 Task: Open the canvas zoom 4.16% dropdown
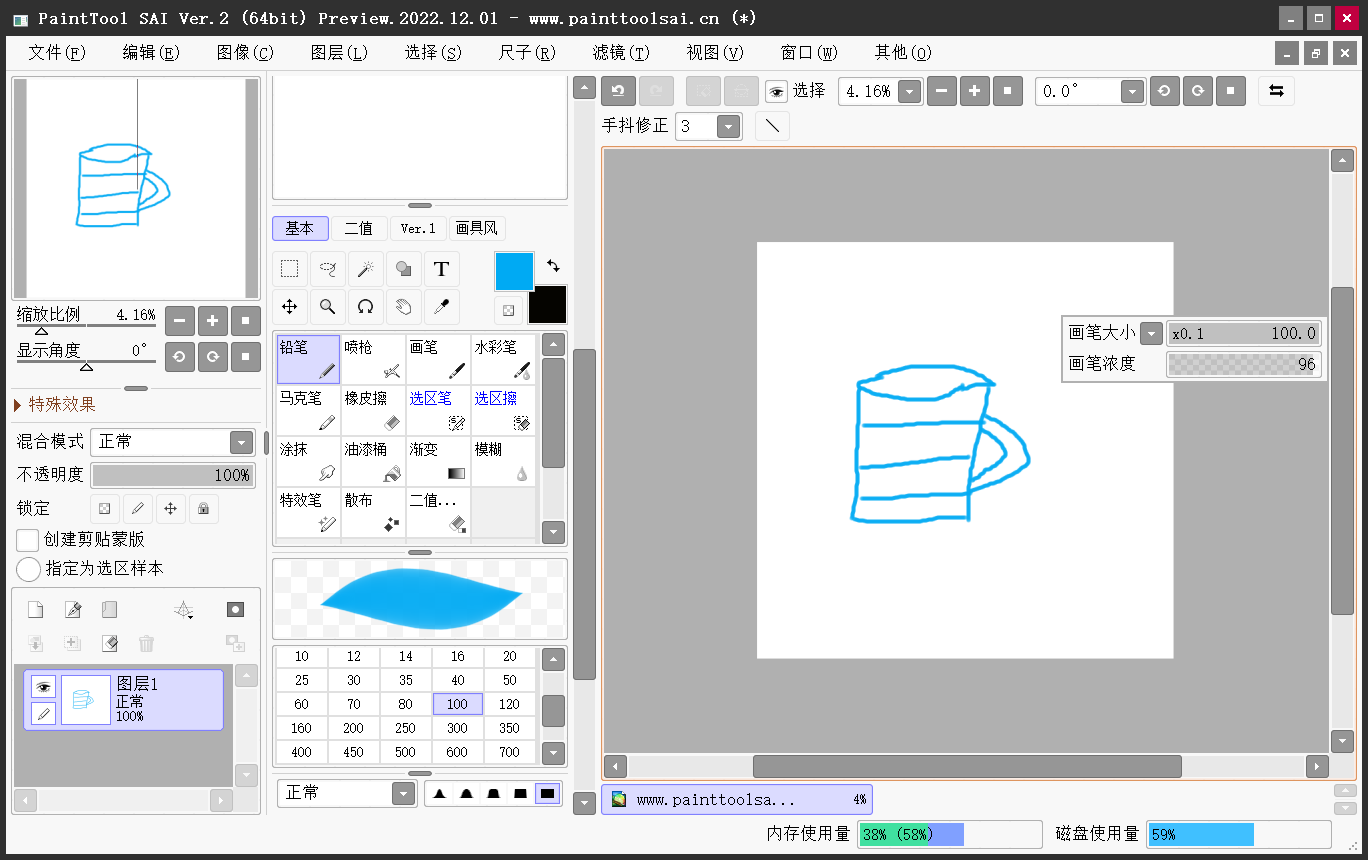click(x=909, y=92)
